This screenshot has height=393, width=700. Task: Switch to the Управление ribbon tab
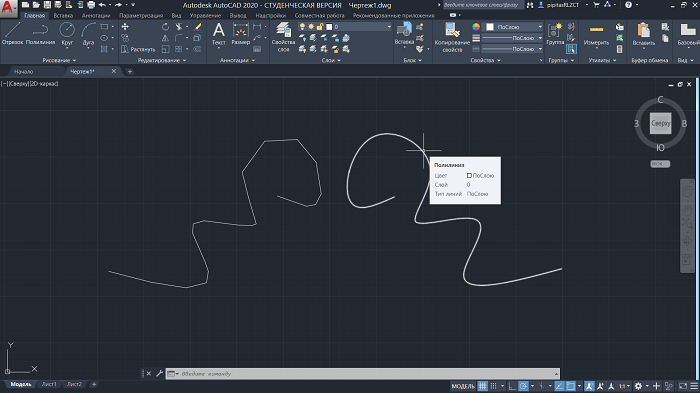click(x=205, y=16)
